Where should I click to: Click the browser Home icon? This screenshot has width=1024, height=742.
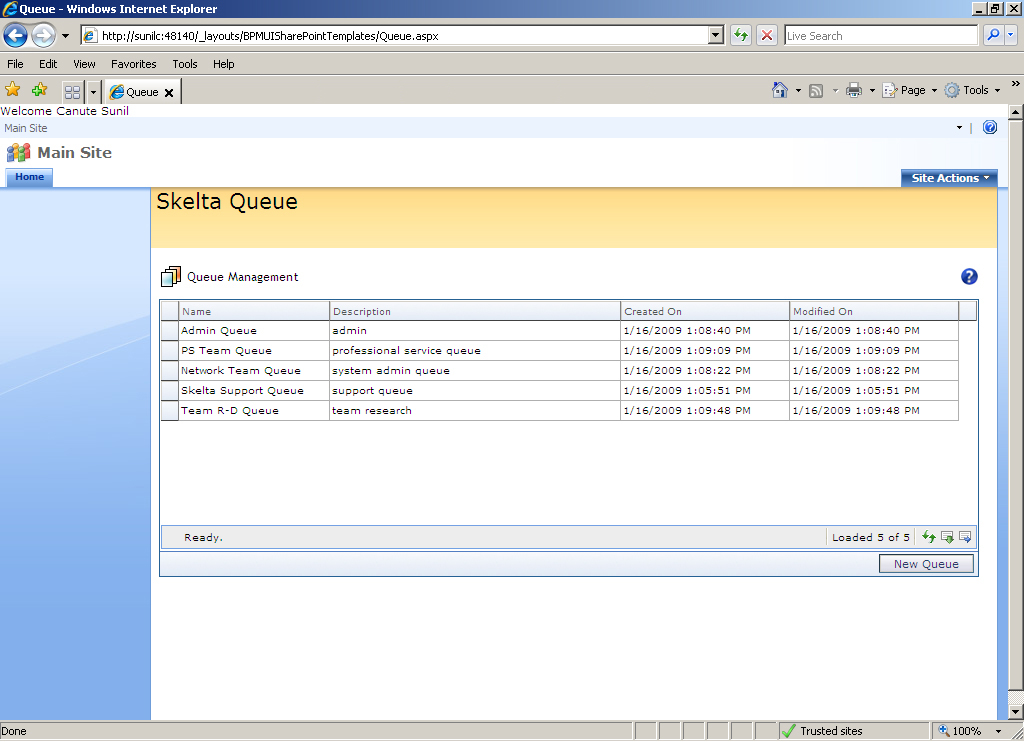tap(780, 90)
